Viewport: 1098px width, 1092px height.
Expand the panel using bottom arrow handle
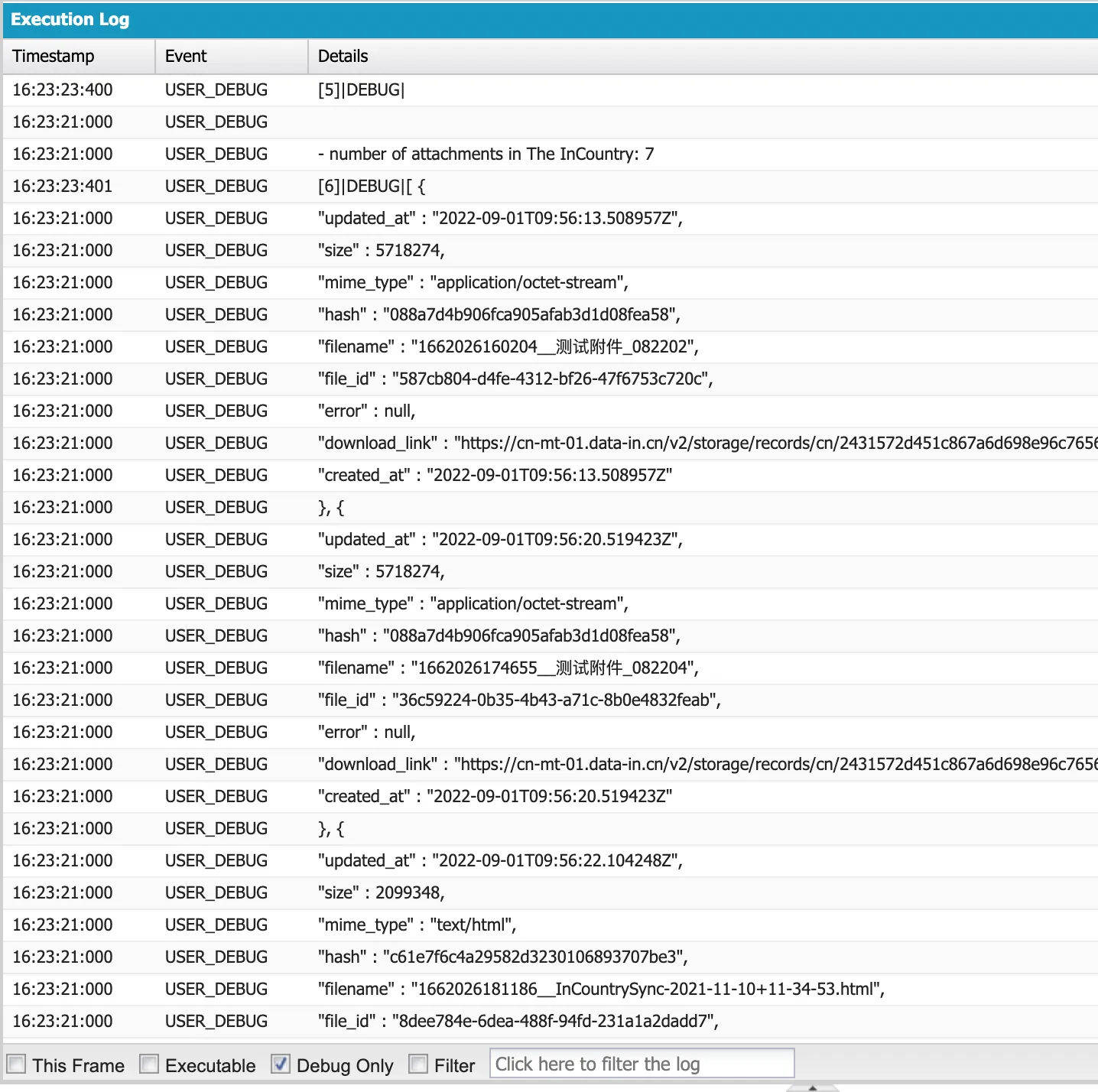click(812, 1087)
